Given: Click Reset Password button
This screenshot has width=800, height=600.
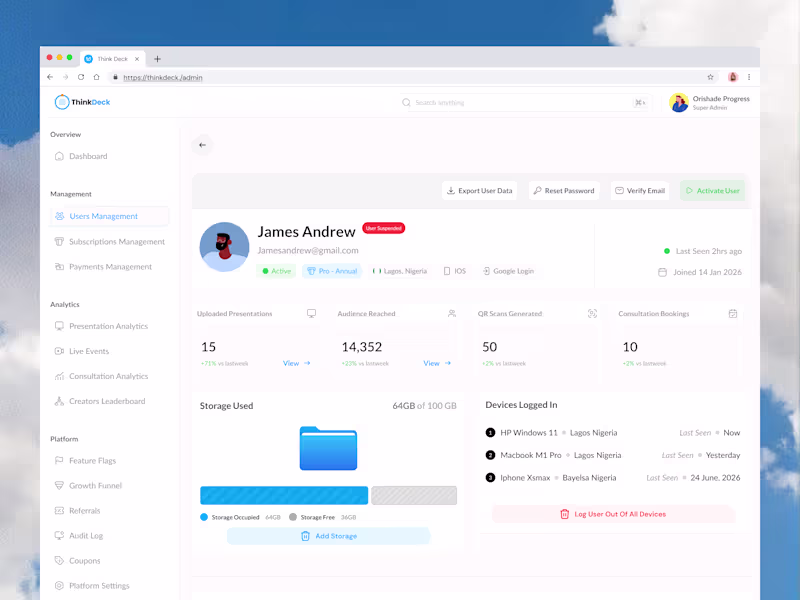Looking at the screenshot, I should pyautogui.click(x=564, y=191).
